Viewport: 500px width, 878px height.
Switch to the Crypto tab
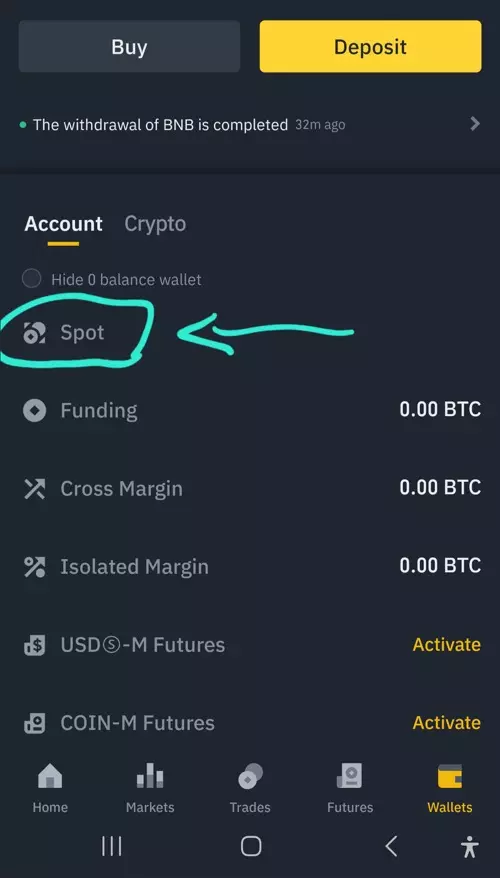coord(155,224)
